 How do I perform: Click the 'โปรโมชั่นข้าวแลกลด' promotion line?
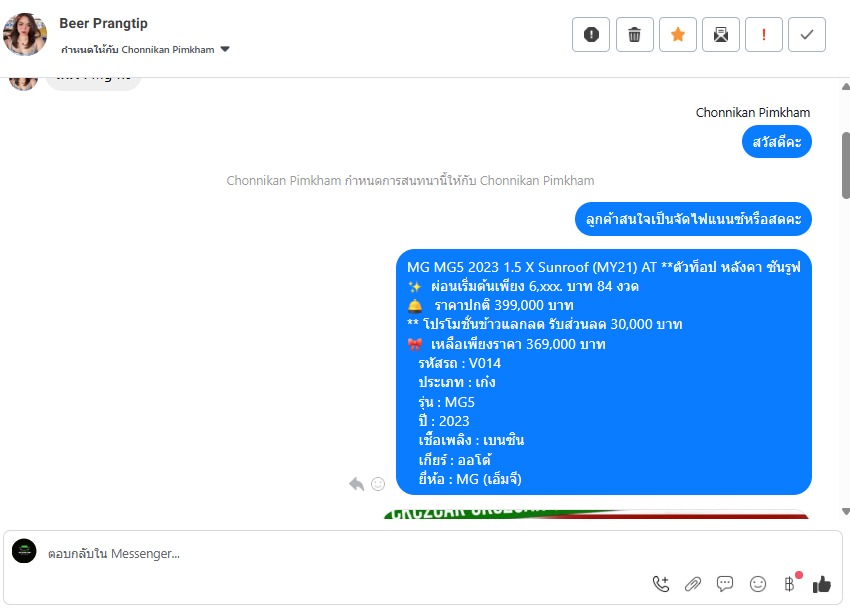coord(544,324)
